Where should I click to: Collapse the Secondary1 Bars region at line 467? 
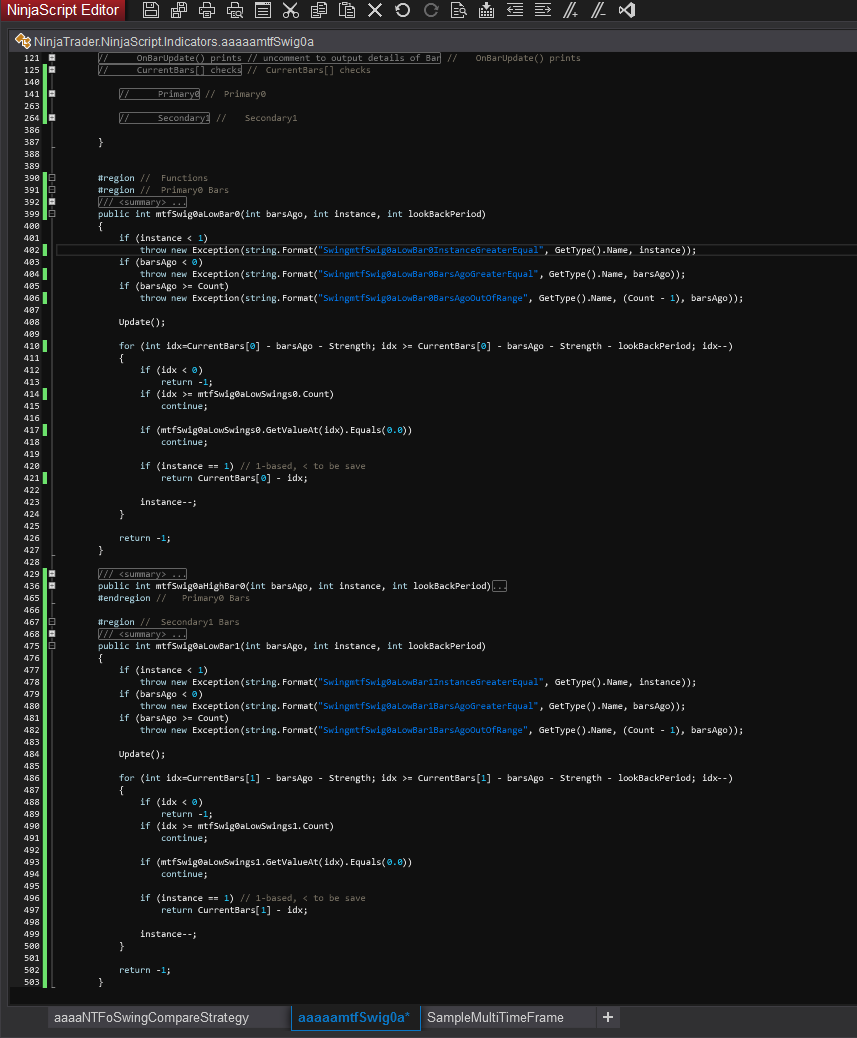click(52, 622)
